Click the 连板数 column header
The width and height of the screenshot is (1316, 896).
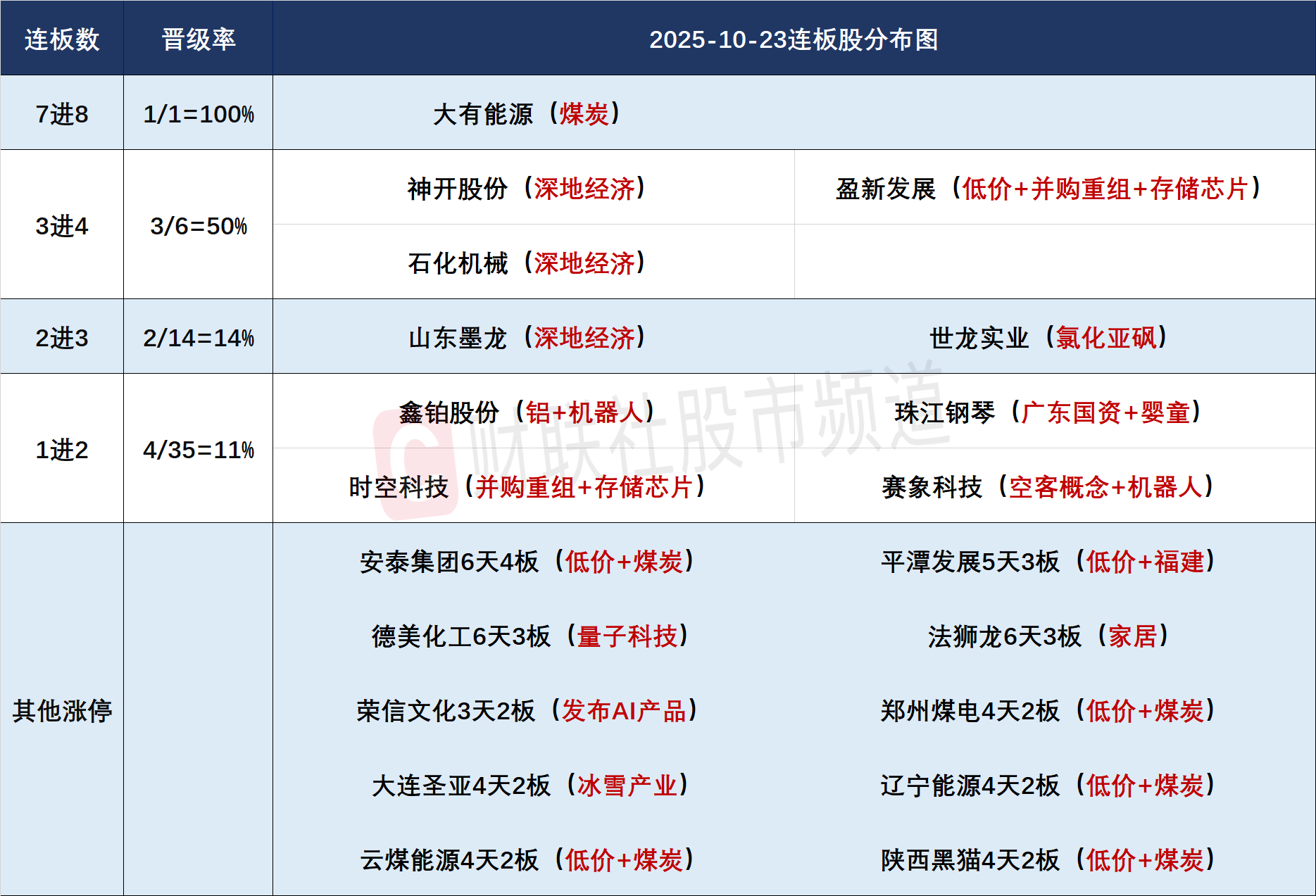point(62,39)
